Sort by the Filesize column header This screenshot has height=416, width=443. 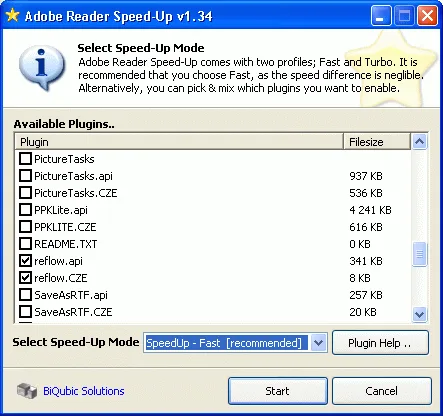[x=377, y=142]
